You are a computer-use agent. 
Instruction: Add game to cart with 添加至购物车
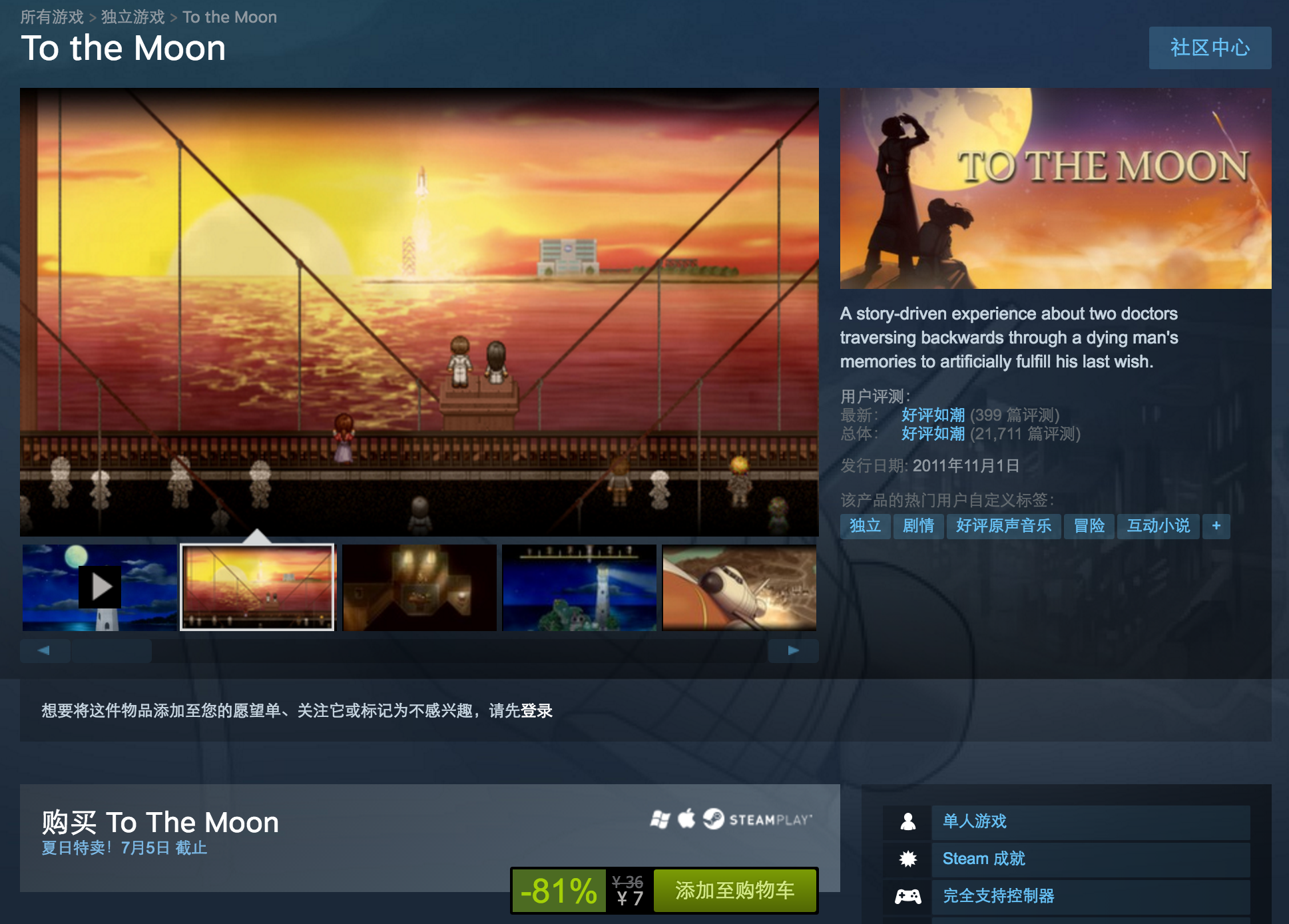pos(735,891)
